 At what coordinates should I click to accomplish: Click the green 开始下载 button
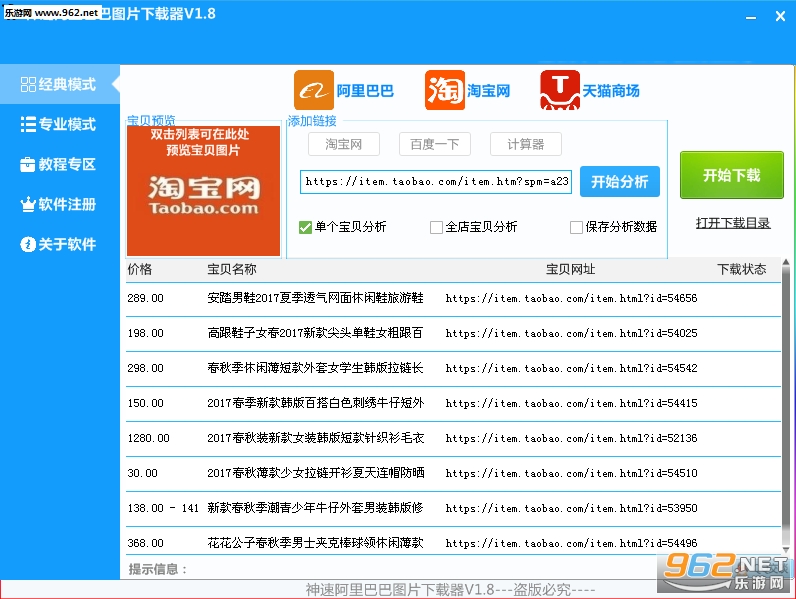point(732,175)
